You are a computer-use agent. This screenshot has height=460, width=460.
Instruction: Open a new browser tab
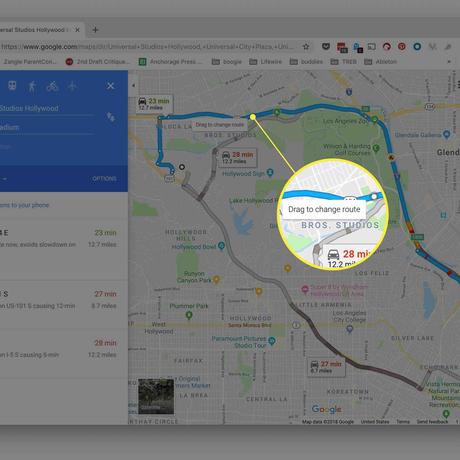pyautogui.click(x=95, y=30)
